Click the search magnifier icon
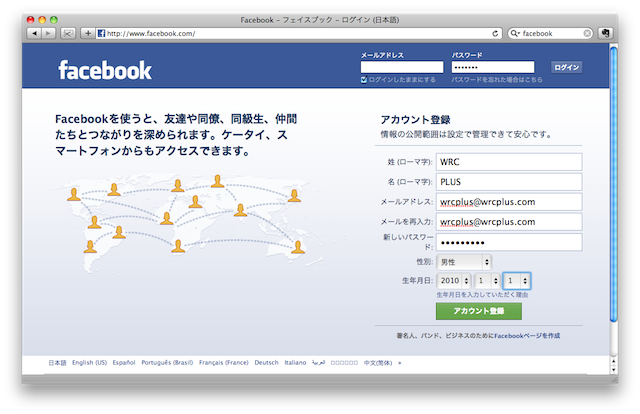640x414 pixels. [x=514, y=33]
